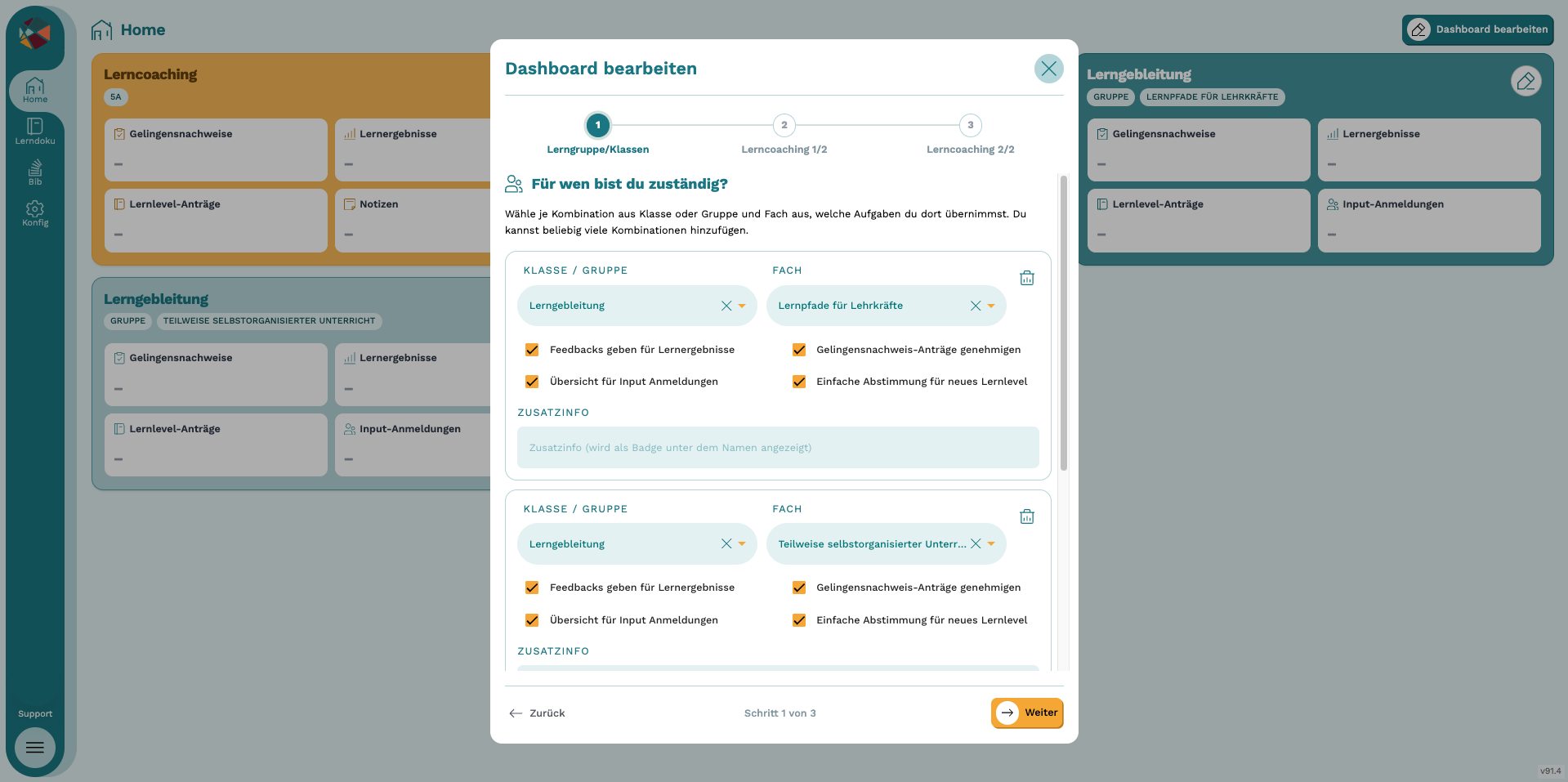The height and width of the screenshot is (782, 1568).
Task: Click the edit pencil on Lerngebleitung card
Action: [1526, 81]
